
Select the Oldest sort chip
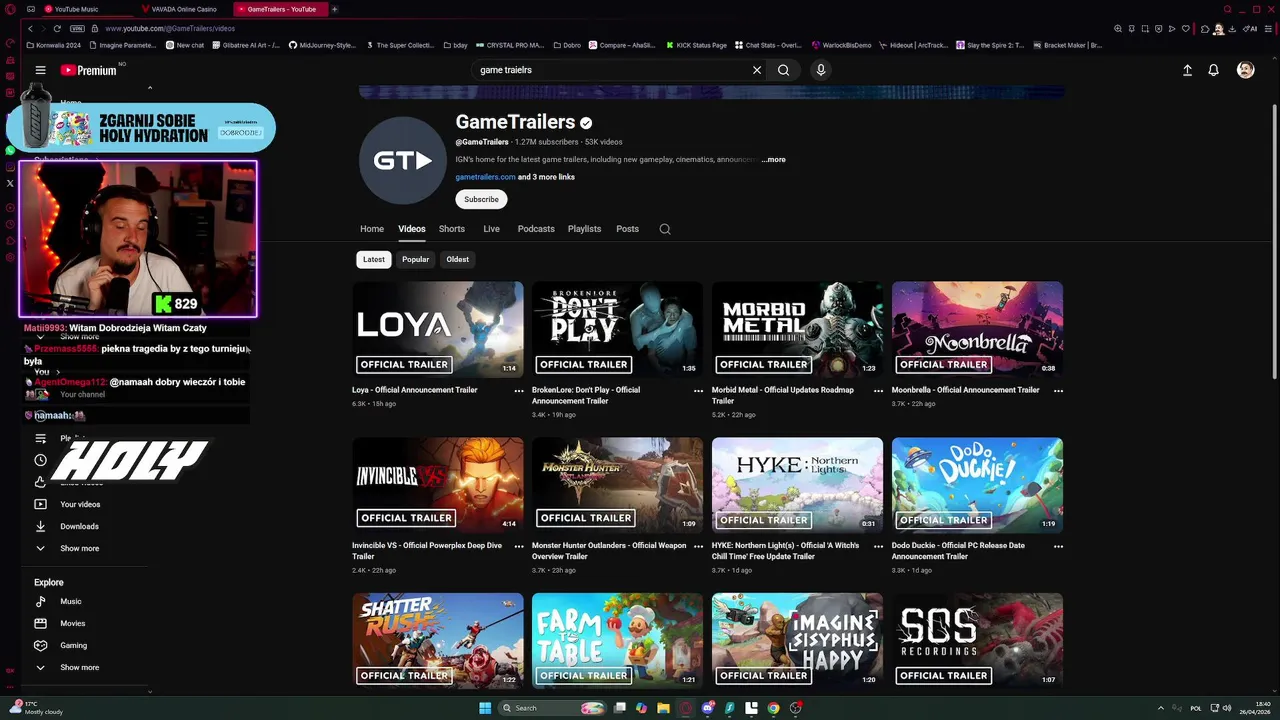(x=457, y=259)
